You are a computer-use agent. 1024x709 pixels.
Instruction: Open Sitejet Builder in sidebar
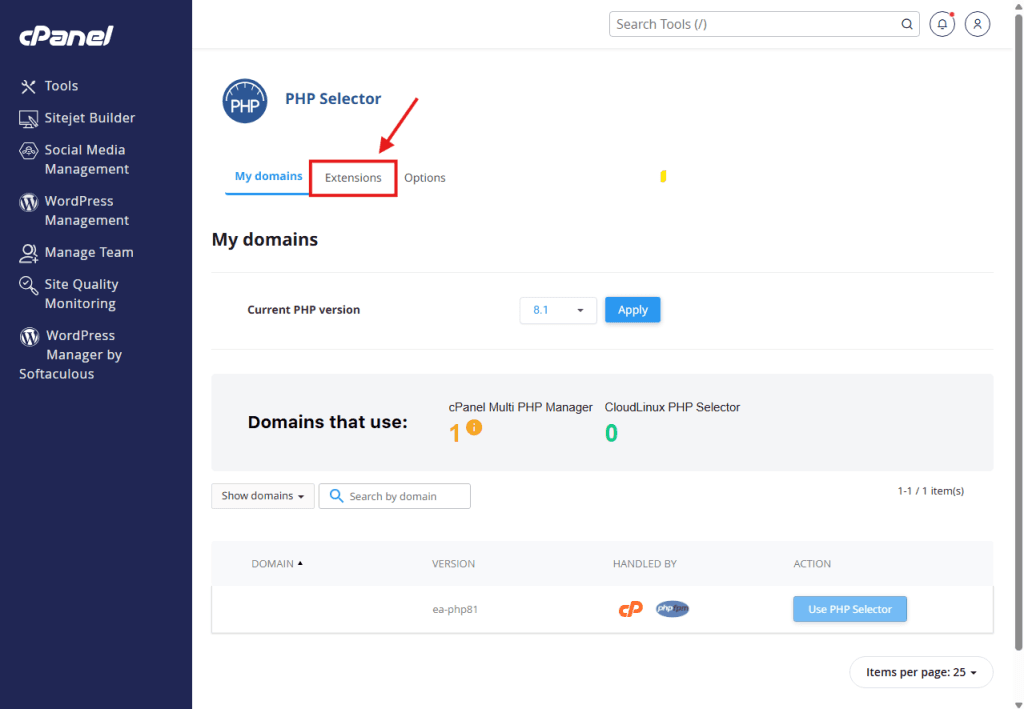(x=89, y=118)
